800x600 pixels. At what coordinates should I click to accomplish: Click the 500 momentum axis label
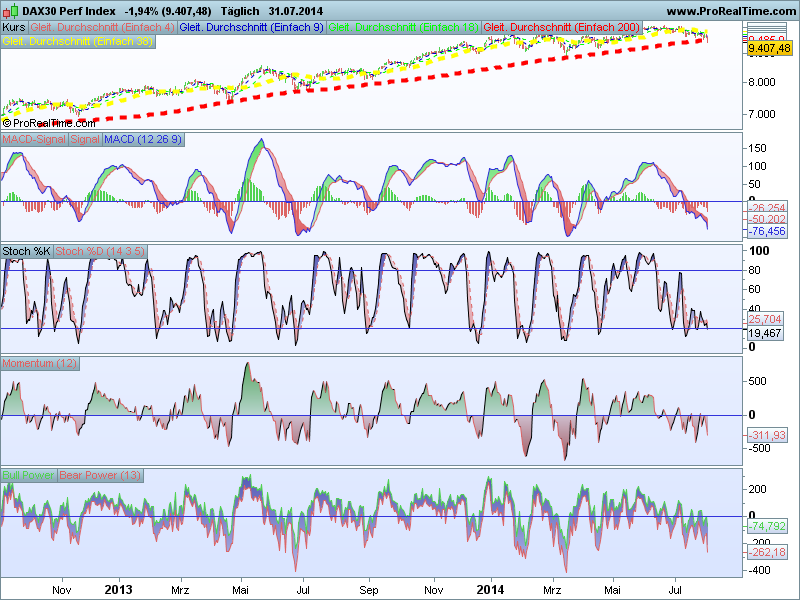point(758,381)
